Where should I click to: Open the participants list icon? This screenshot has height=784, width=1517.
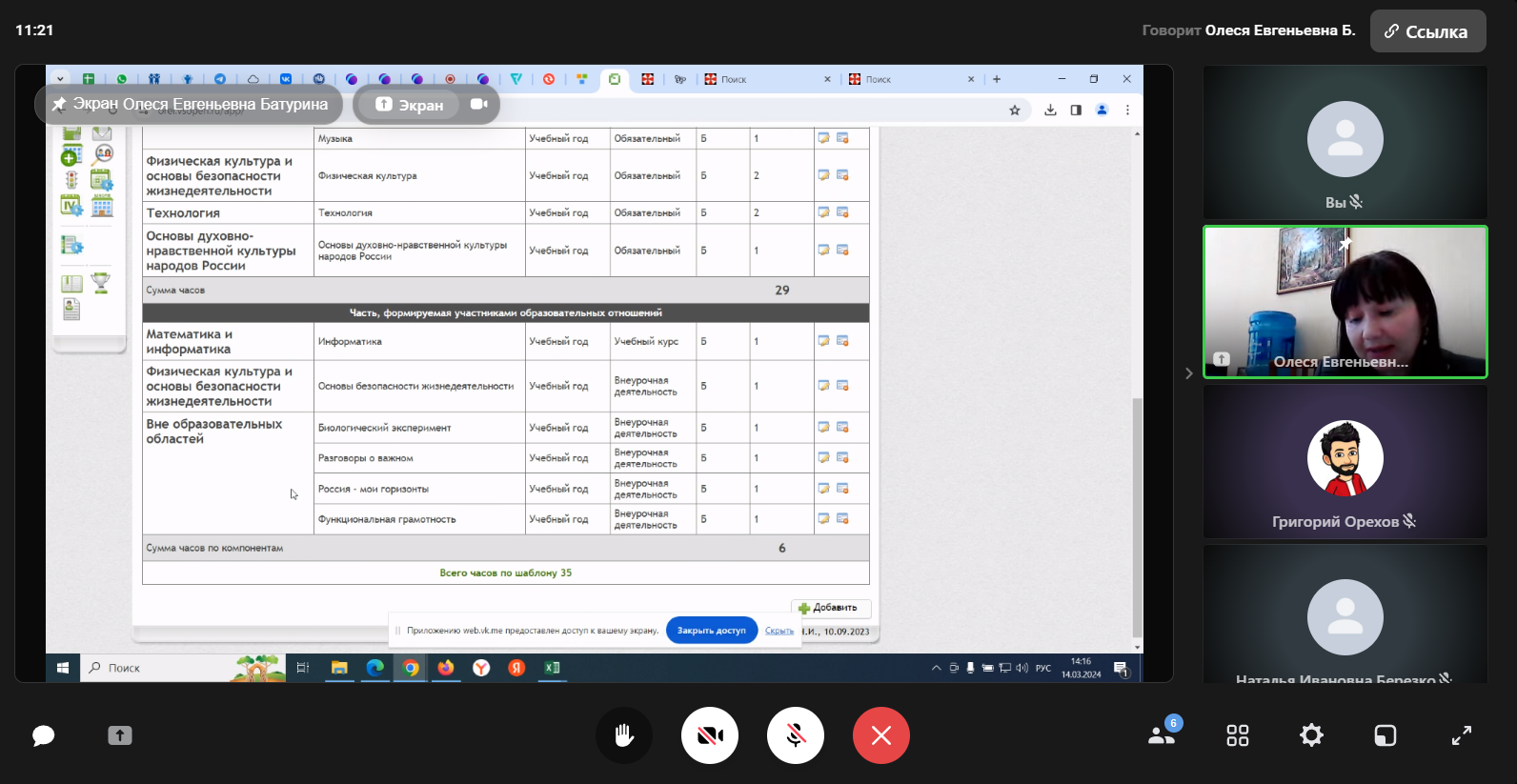pos(1162,735)
